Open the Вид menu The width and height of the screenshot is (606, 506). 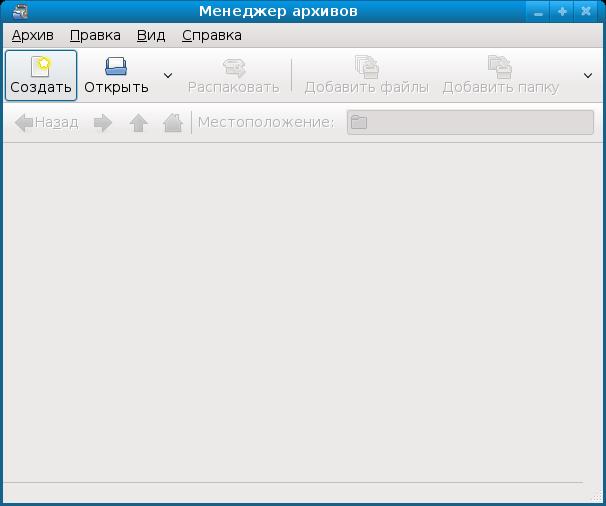click(151, 36)
